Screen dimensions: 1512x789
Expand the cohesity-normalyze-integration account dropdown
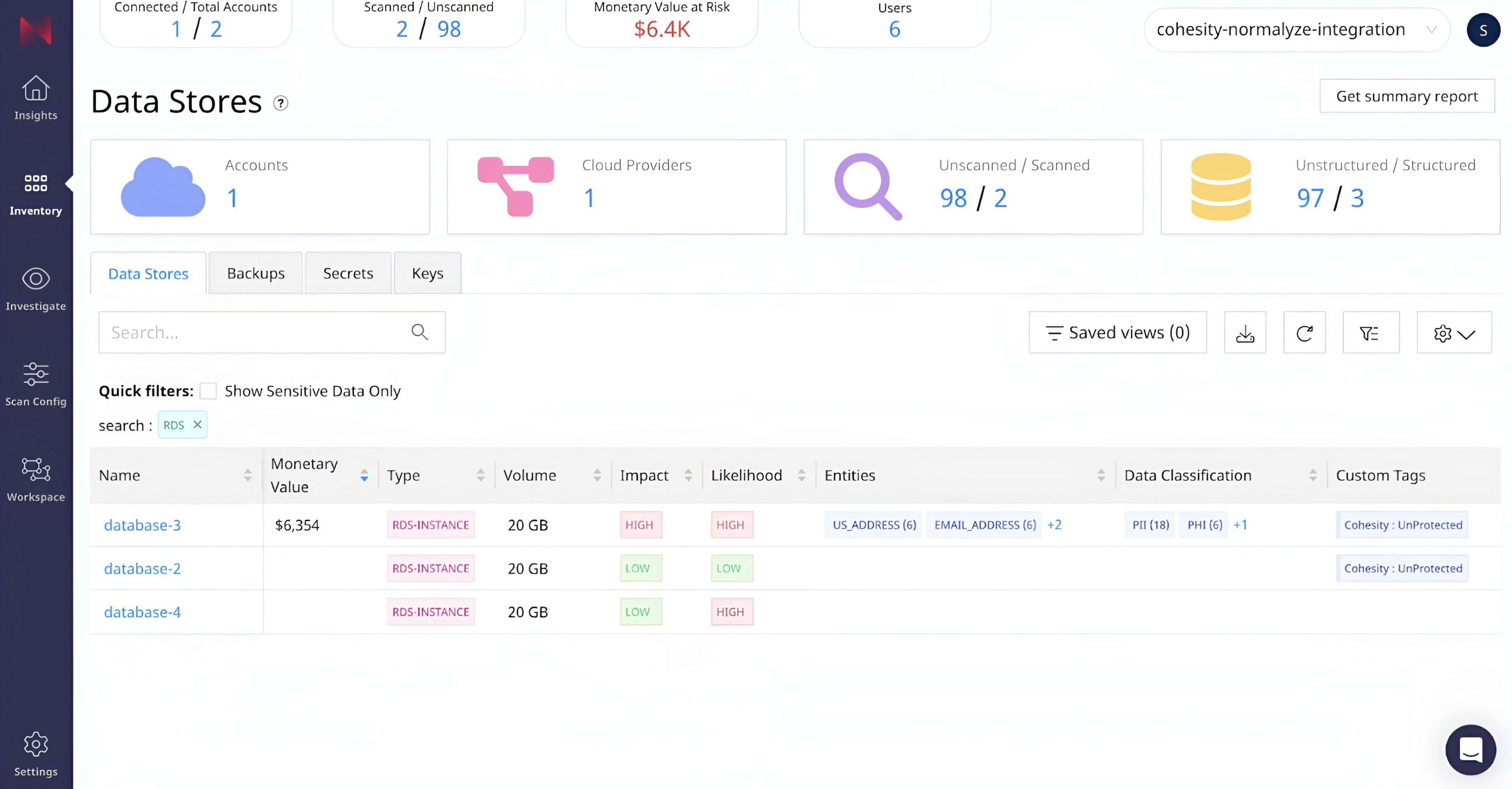point(1296,29)
